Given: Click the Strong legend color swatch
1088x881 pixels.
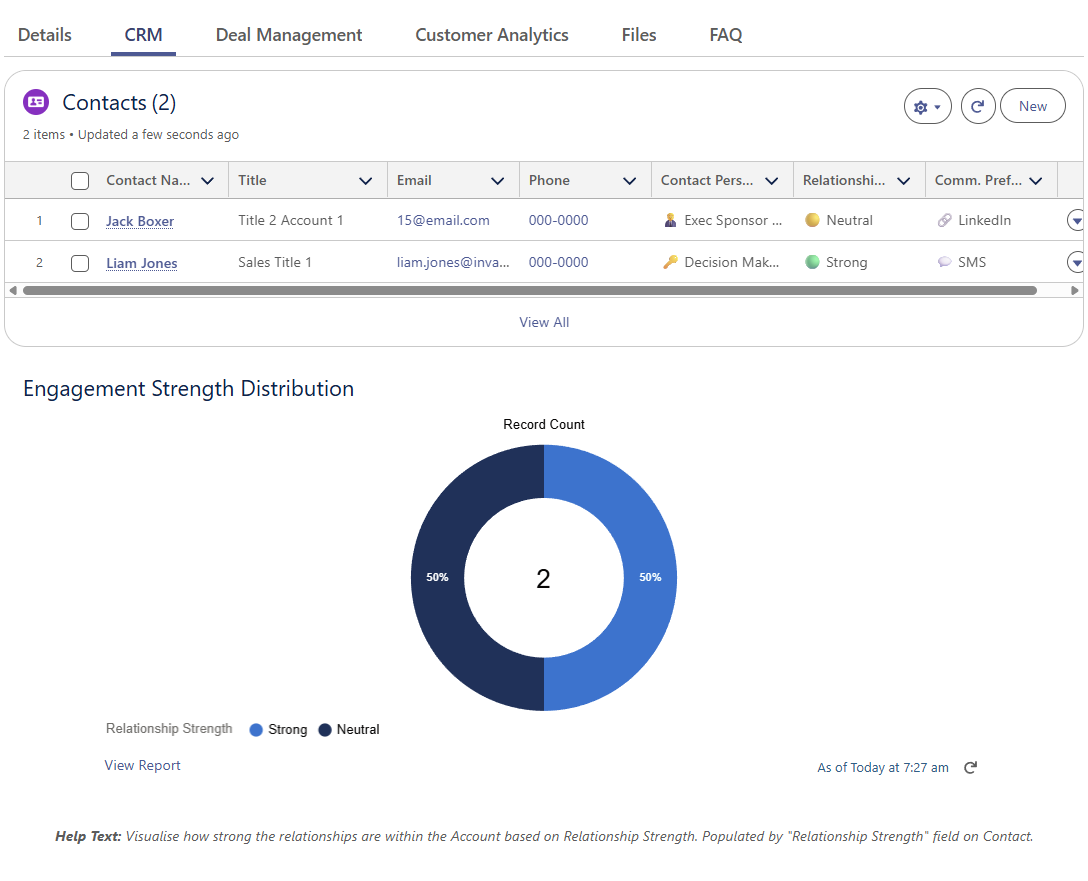Looking at the screenshot, I should (x=256, y=730).
